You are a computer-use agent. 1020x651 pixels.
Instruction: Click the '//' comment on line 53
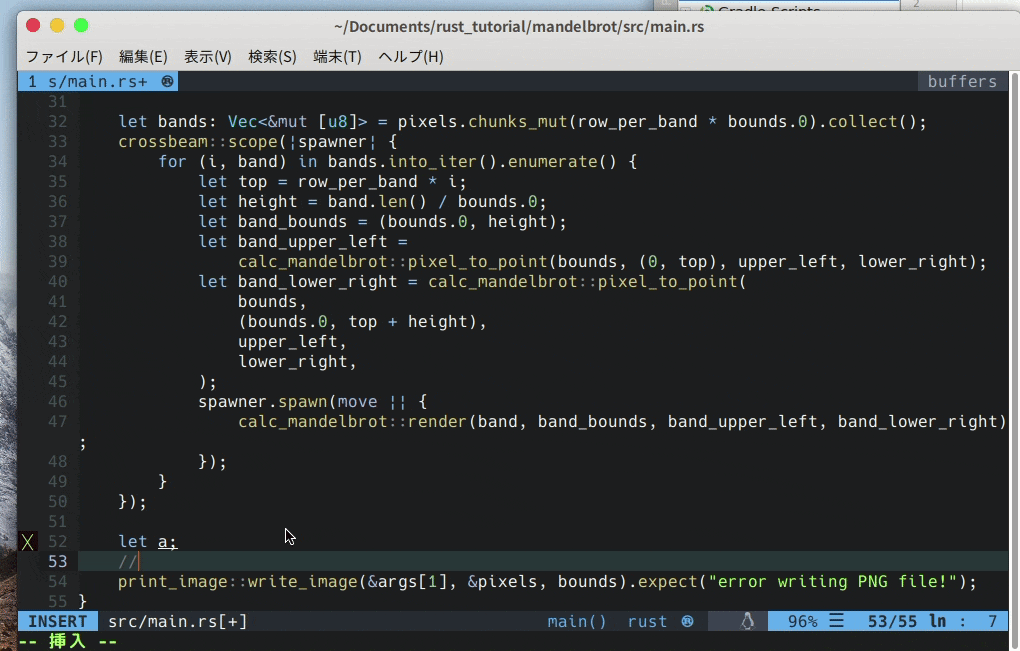pos(128,561)
